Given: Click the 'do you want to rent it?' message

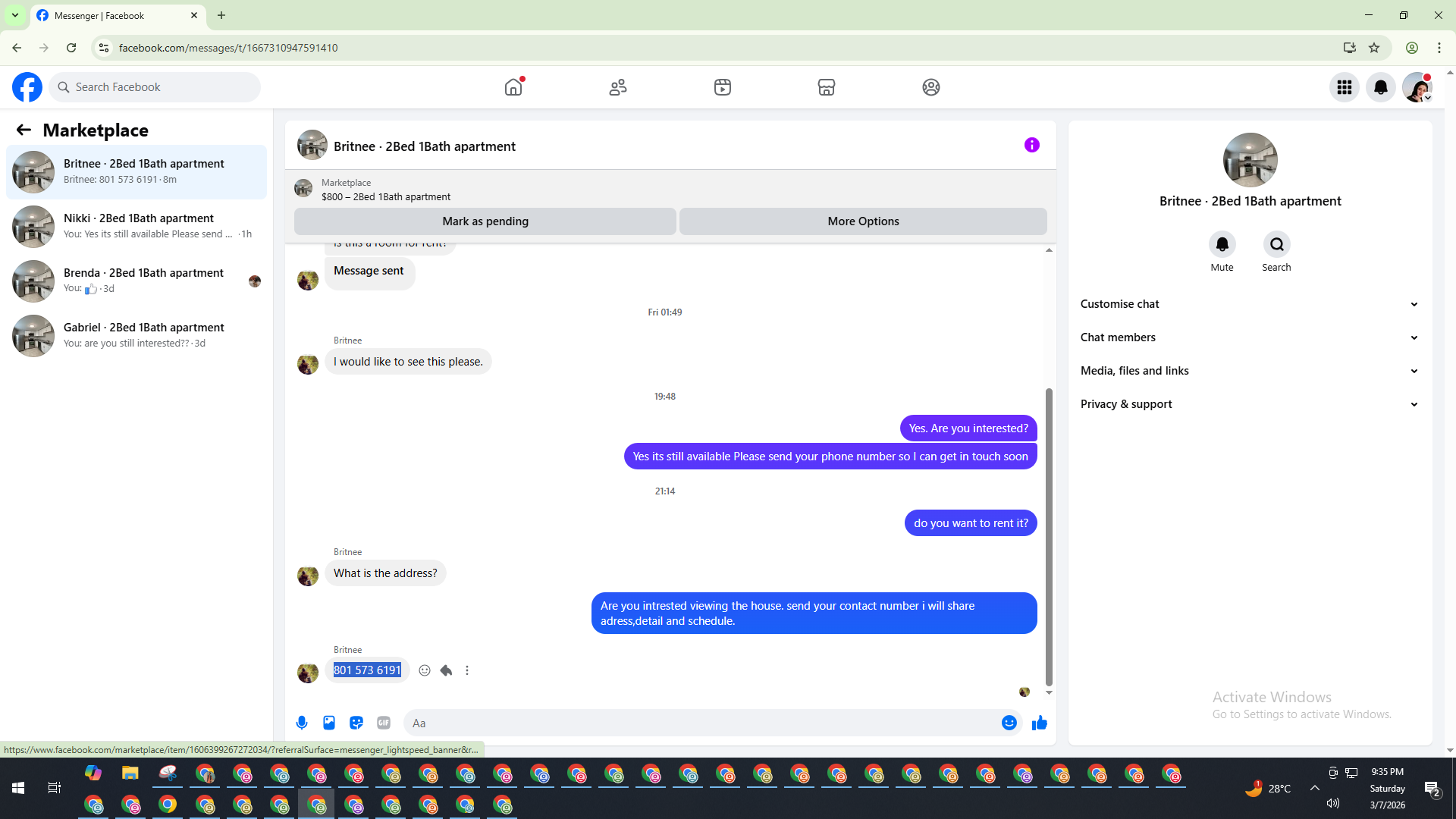Looking at the screenshot, I should (x=971, y=523).
